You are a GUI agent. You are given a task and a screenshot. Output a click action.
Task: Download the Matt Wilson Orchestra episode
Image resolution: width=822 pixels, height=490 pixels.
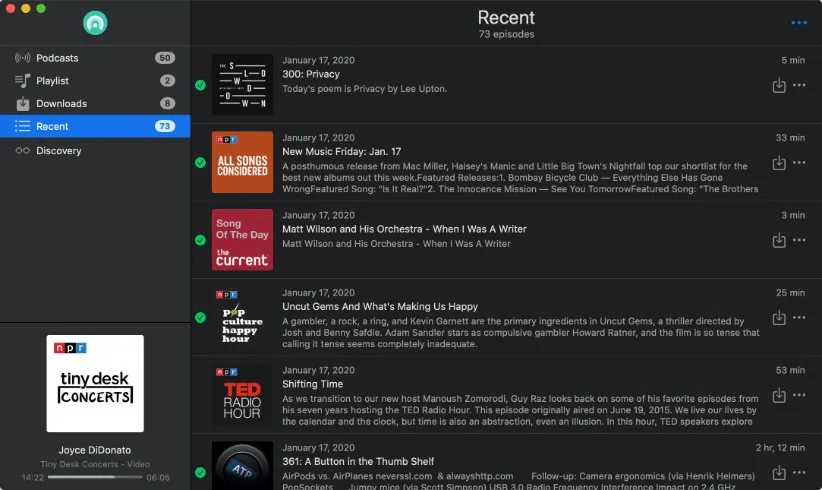click(779, 241)
